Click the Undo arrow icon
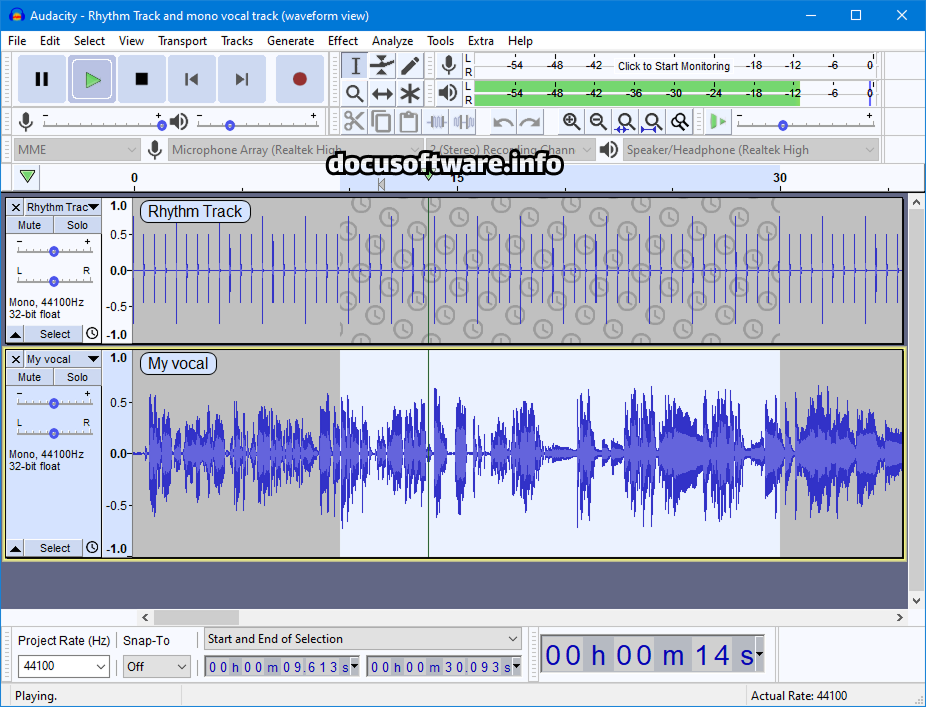This screenshot has height=707, width=926. 503,122
